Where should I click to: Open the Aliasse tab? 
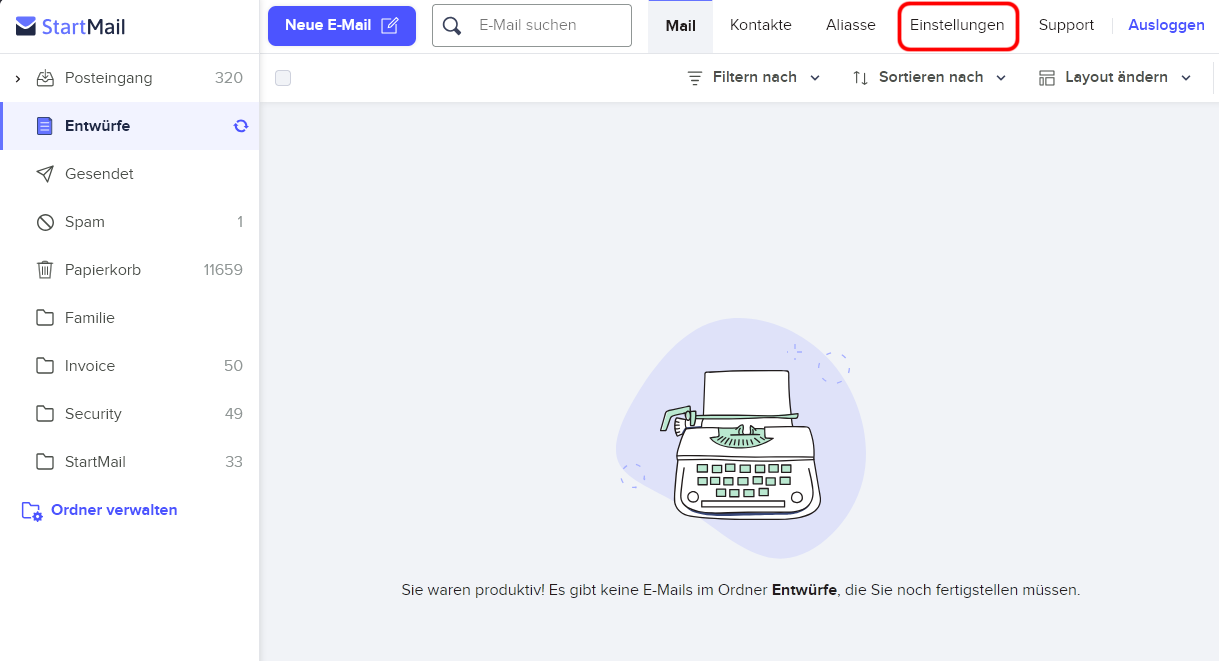coord(851,26)
